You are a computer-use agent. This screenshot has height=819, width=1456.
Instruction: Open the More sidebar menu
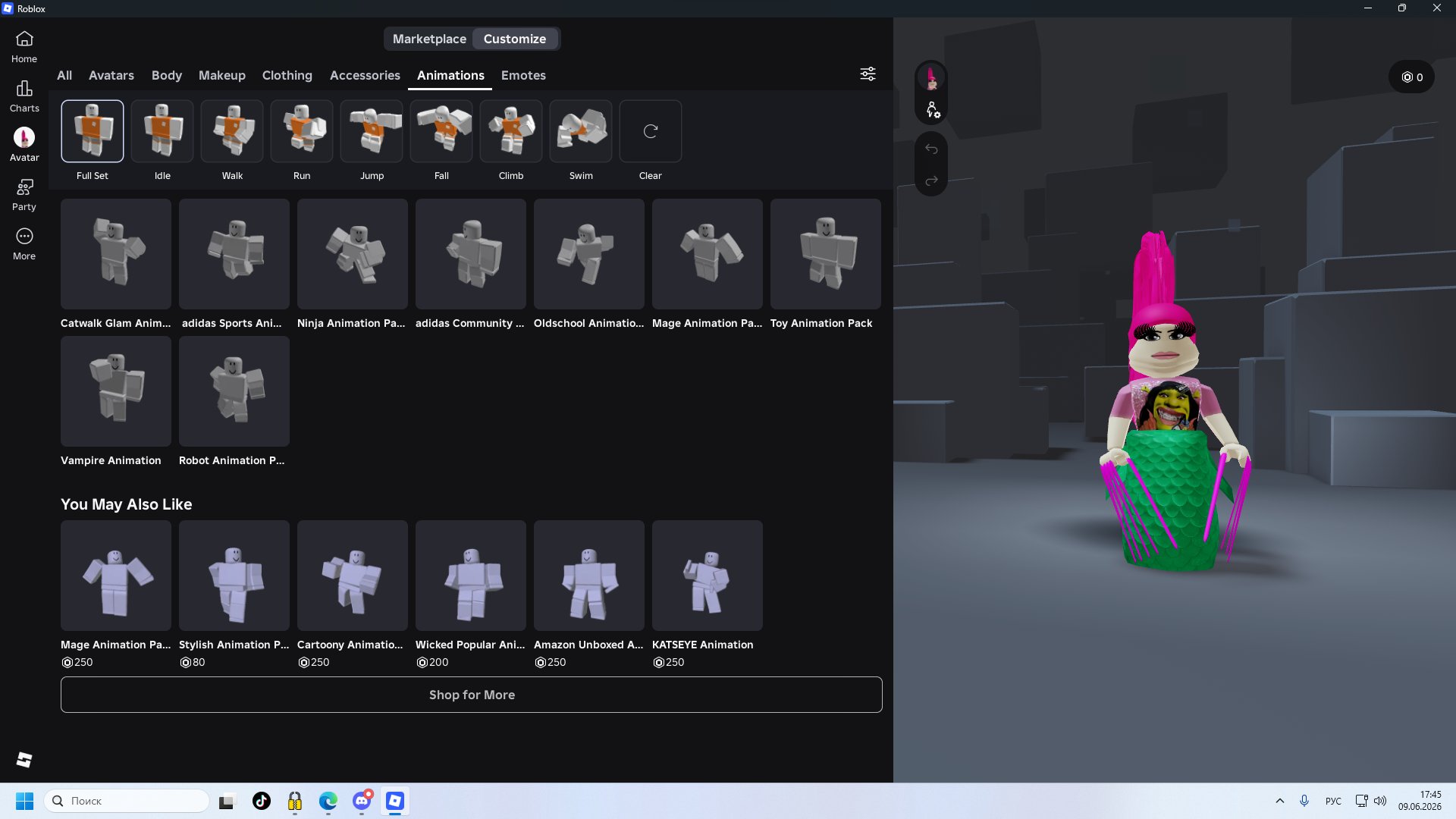pos(24,244)
